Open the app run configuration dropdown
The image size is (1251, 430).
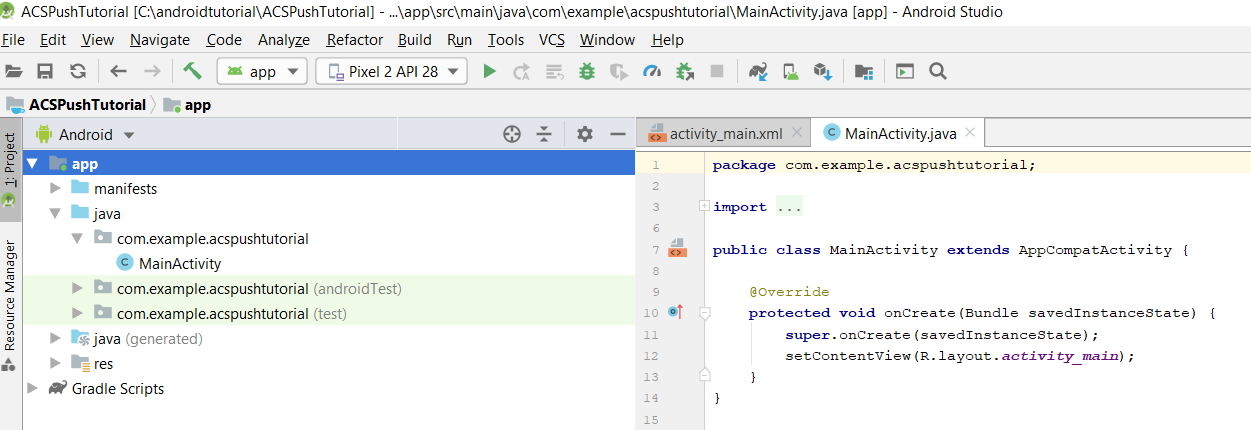[263, 71]
